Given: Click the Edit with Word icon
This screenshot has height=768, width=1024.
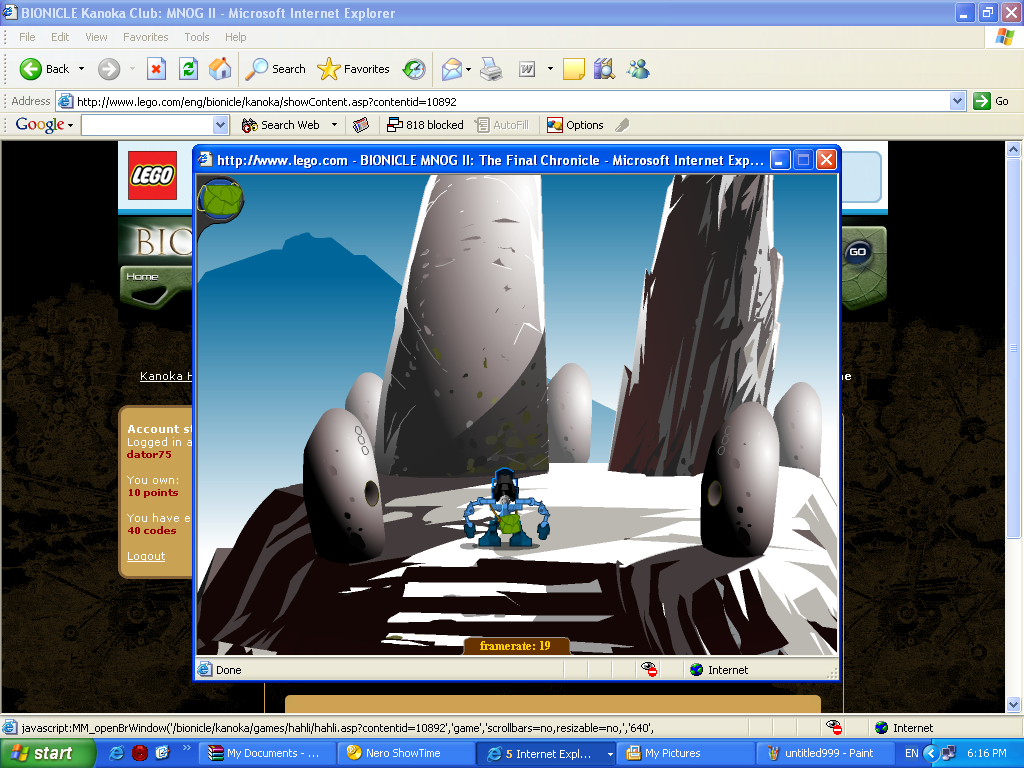Looking at the screenshot, I should [x=526, y=69].
